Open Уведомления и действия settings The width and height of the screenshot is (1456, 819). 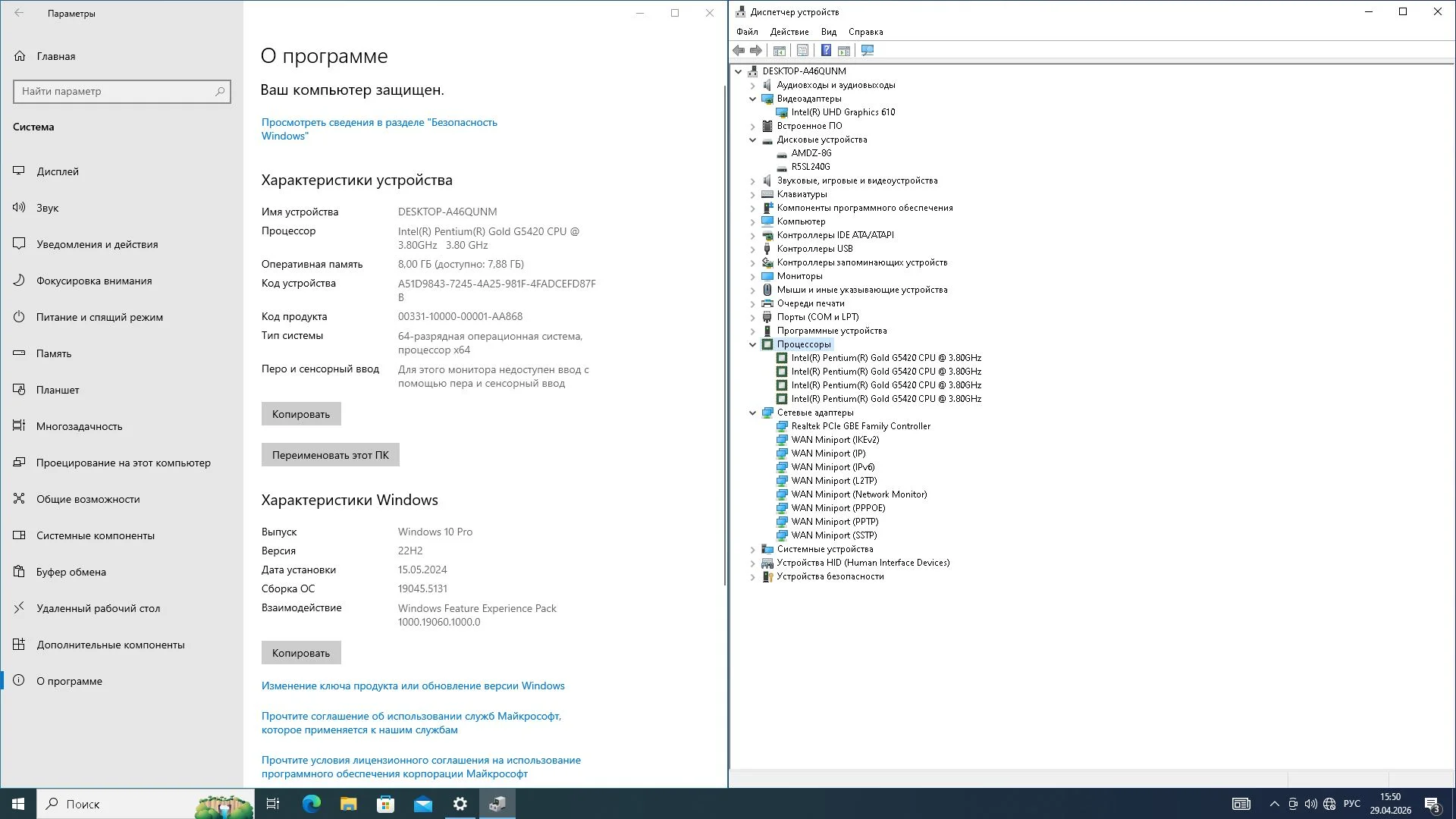coord(121,244)
